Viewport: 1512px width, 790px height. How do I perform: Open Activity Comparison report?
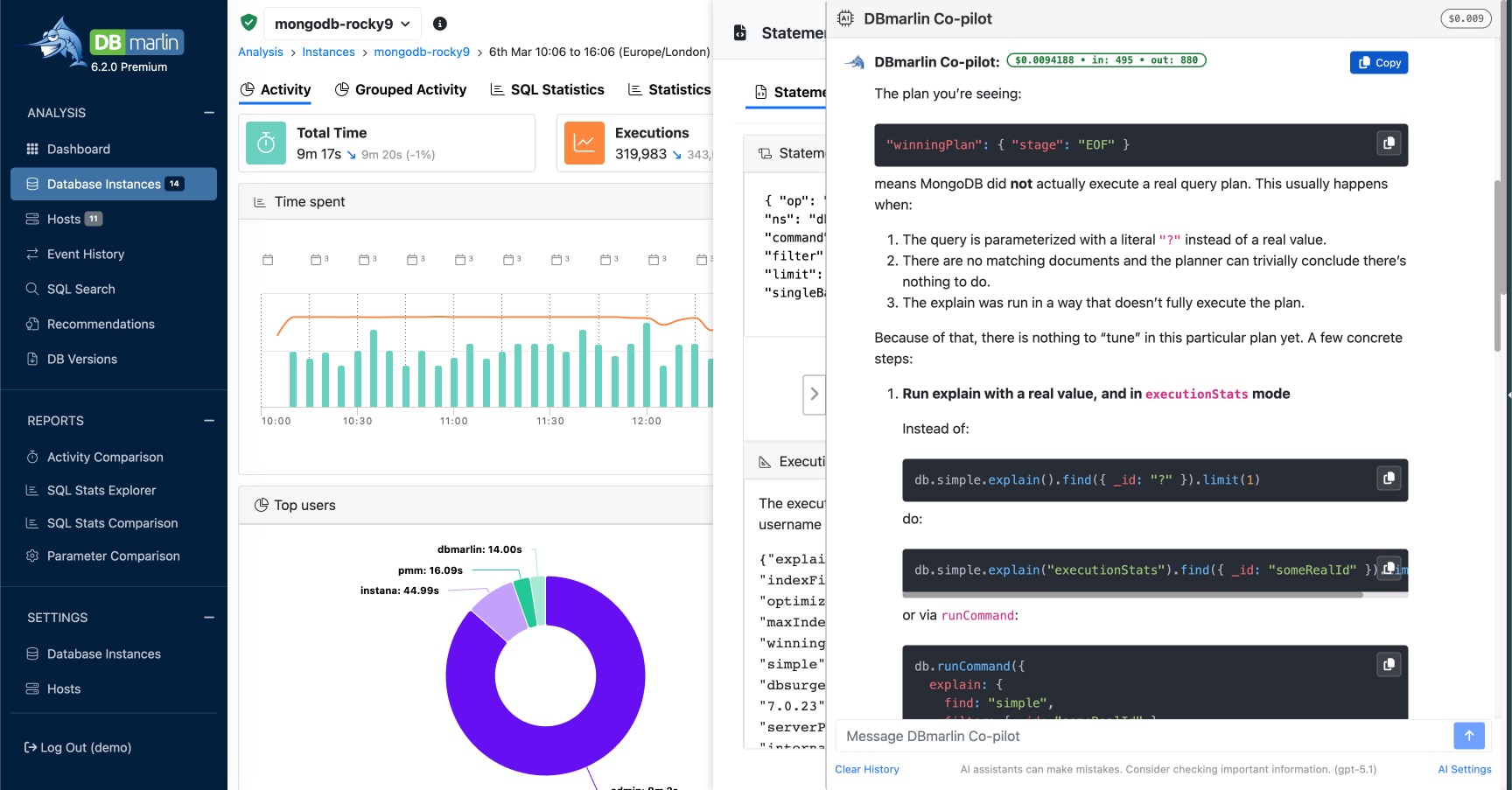[114, 457]
